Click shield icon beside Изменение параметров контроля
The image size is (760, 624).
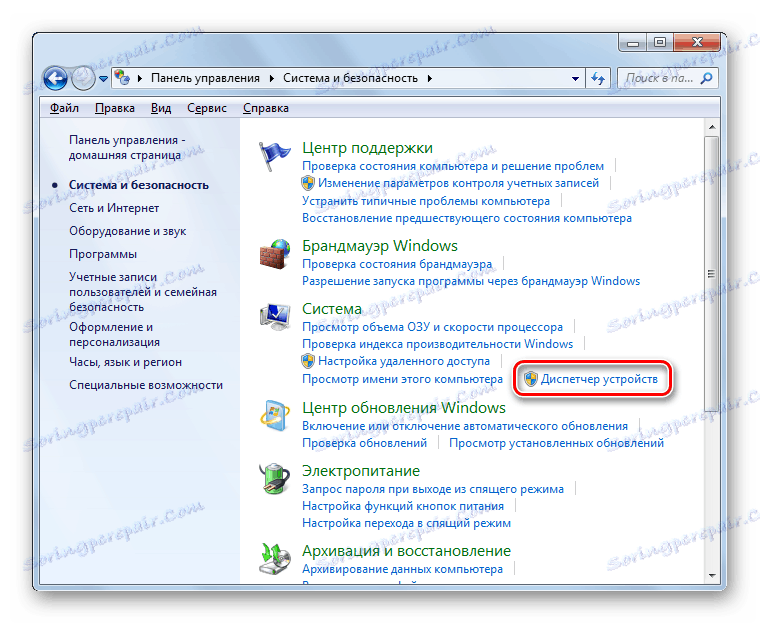coord(308,183)
